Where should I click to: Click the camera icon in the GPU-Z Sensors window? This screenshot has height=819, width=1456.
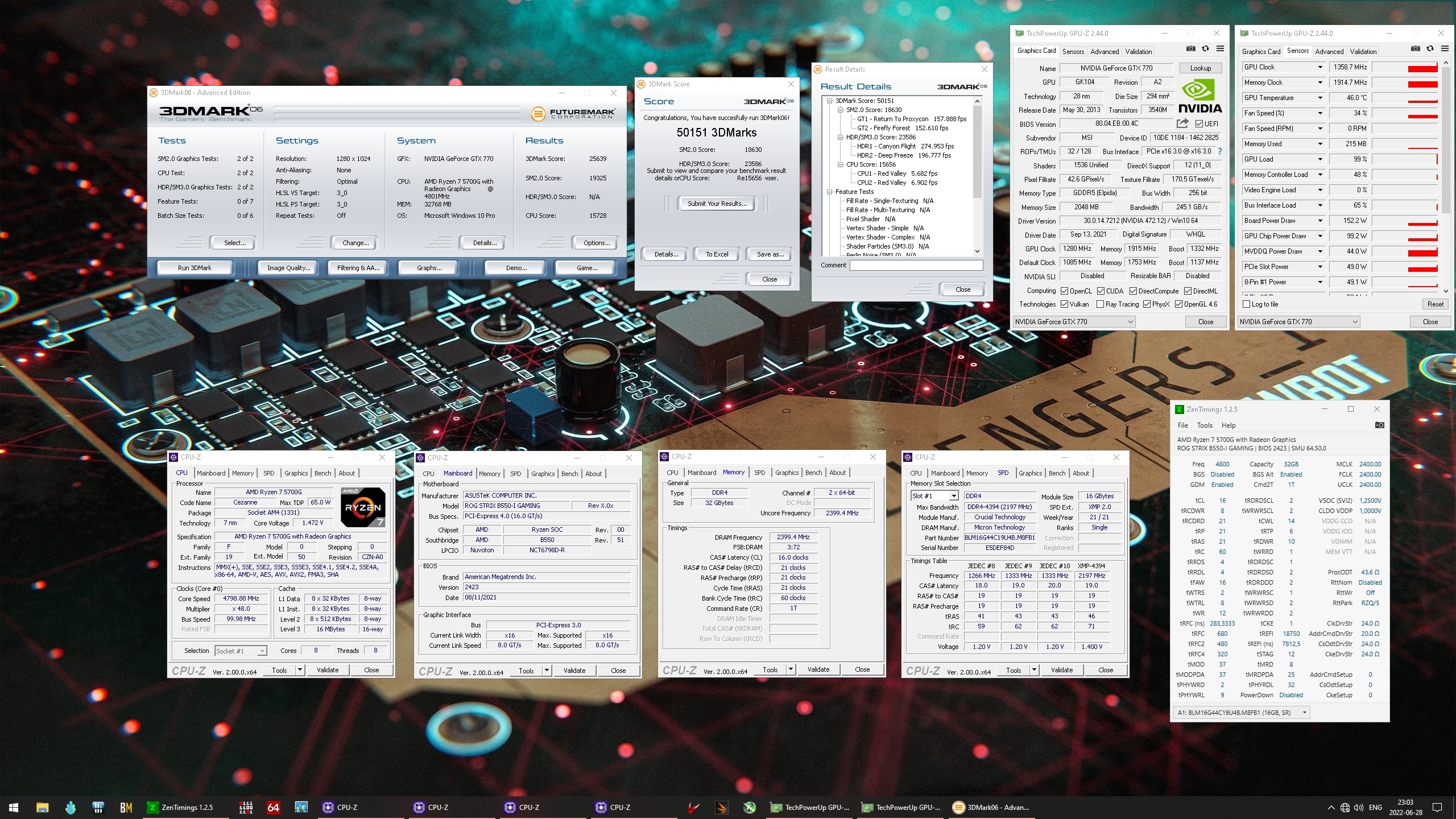pyautogui.click(x=1415, y=49)
